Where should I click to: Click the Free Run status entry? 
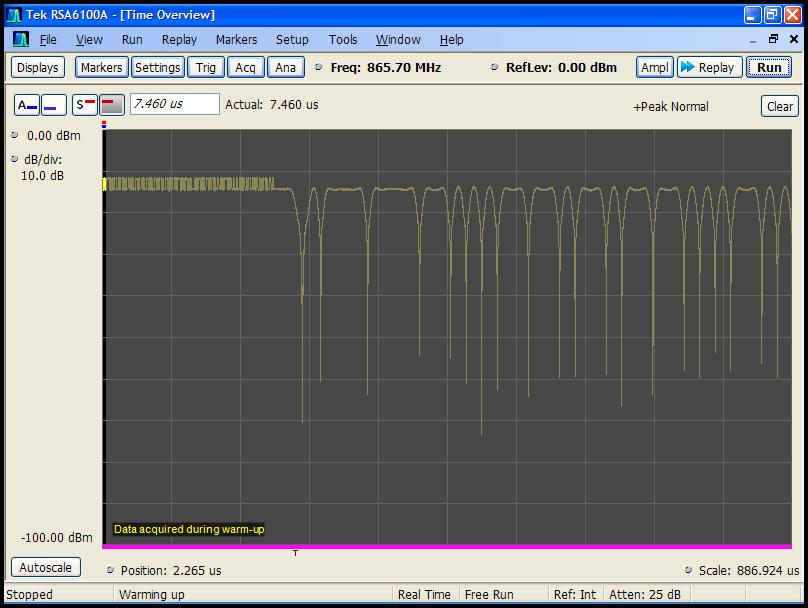(489, 595)
